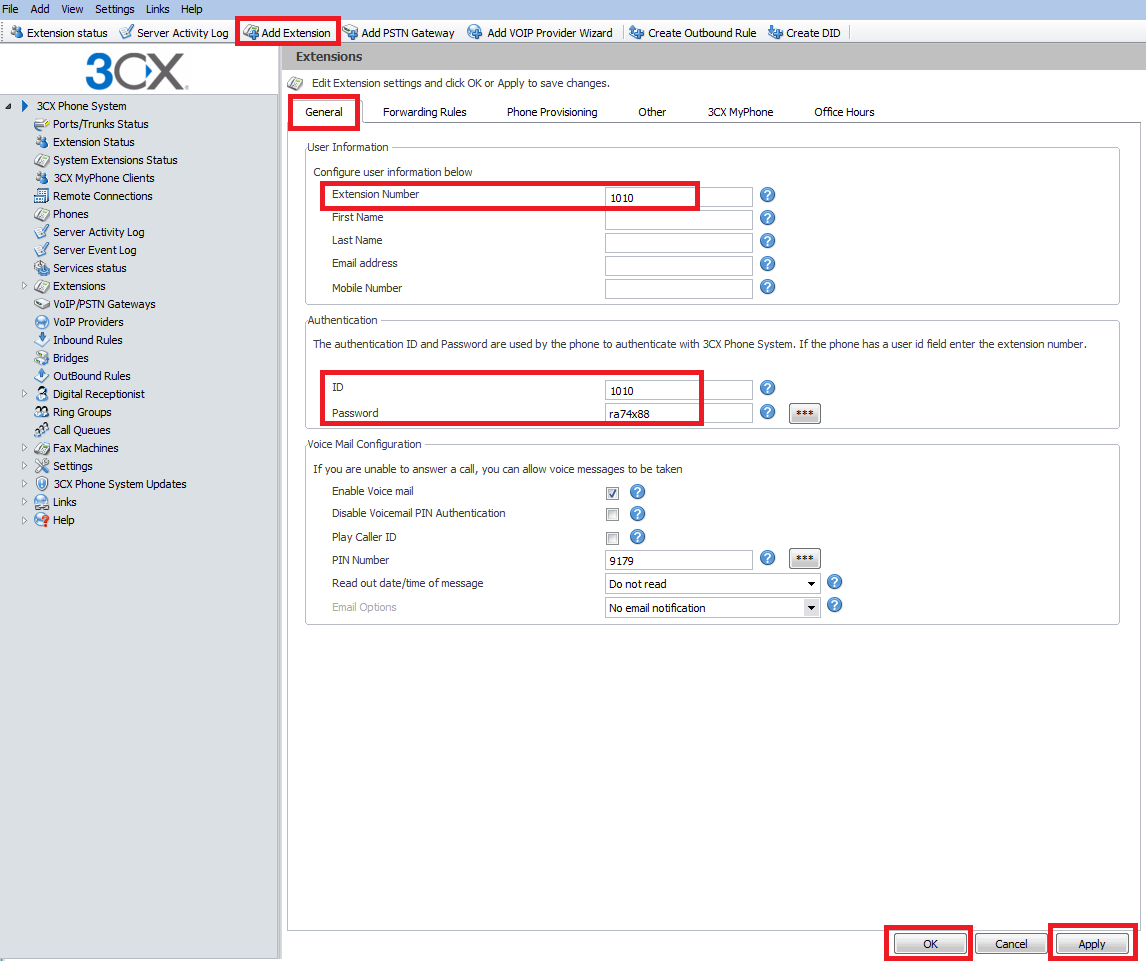Click the Apply button

tap(1091, 944)
